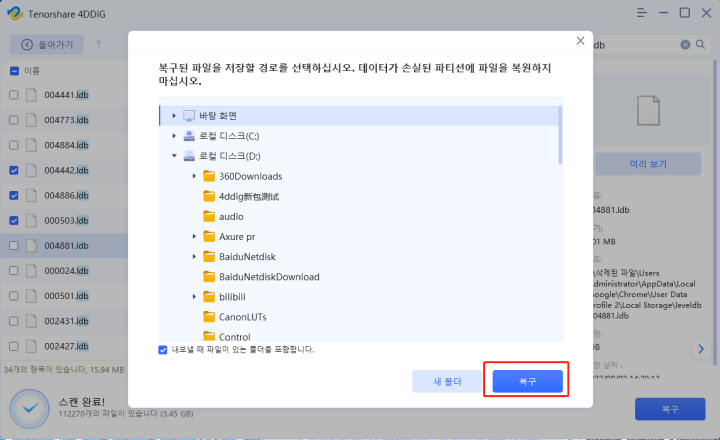Click the up-arrow navigate icon in toolbar
Image resolution: width=720 pixels, height=440 pixels.
(98, 45)
